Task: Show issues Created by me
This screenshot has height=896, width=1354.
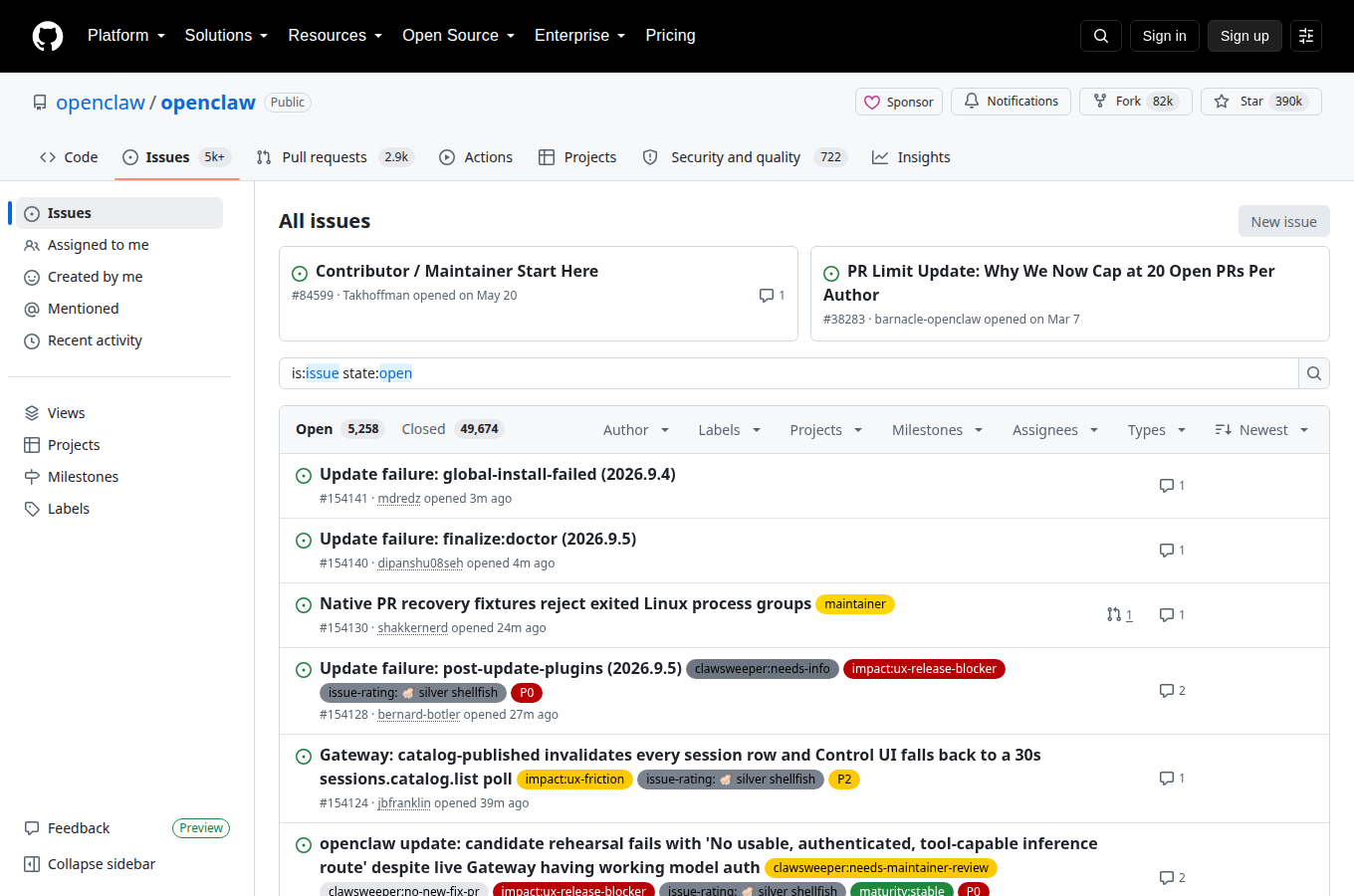Action: [95, 277]
